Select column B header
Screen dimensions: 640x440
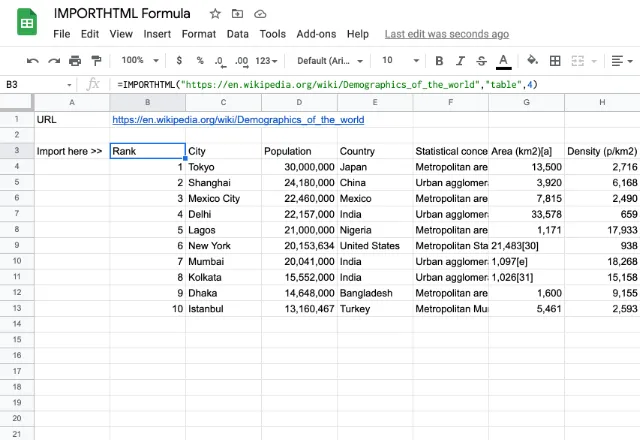click(147, 102)
